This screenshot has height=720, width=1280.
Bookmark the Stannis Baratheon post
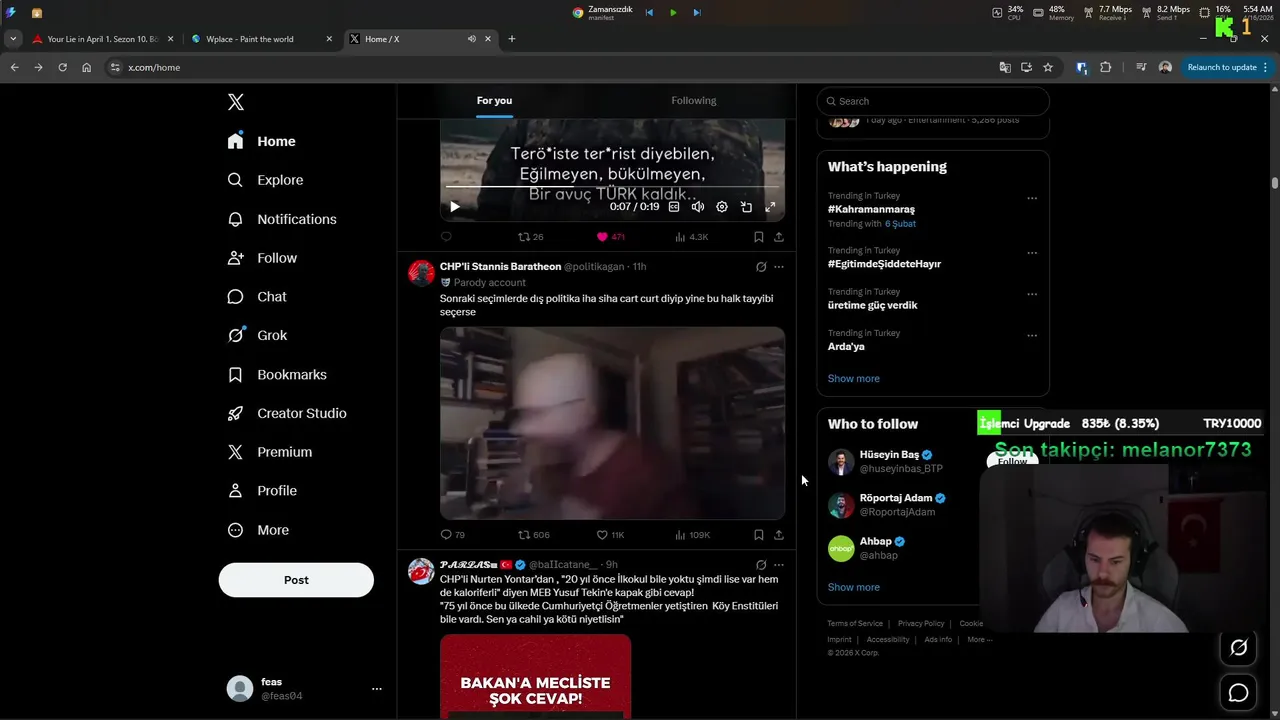[x=758, y=535]
